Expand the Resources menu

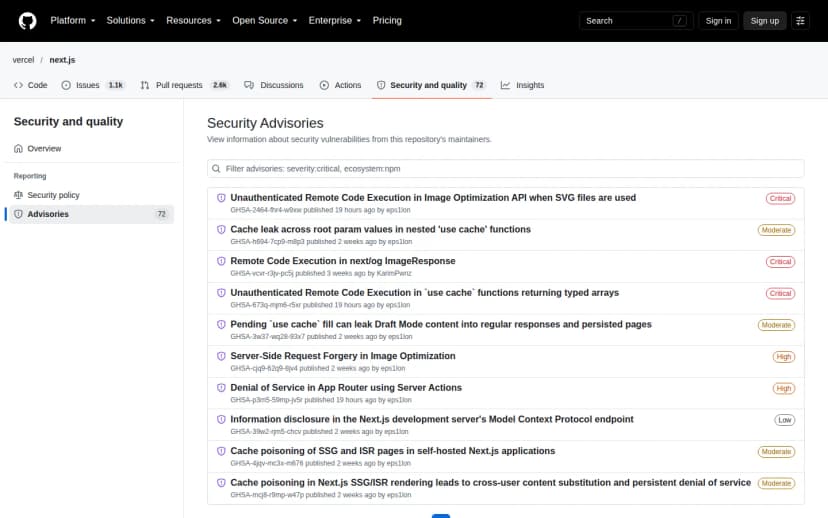(193, 21)
